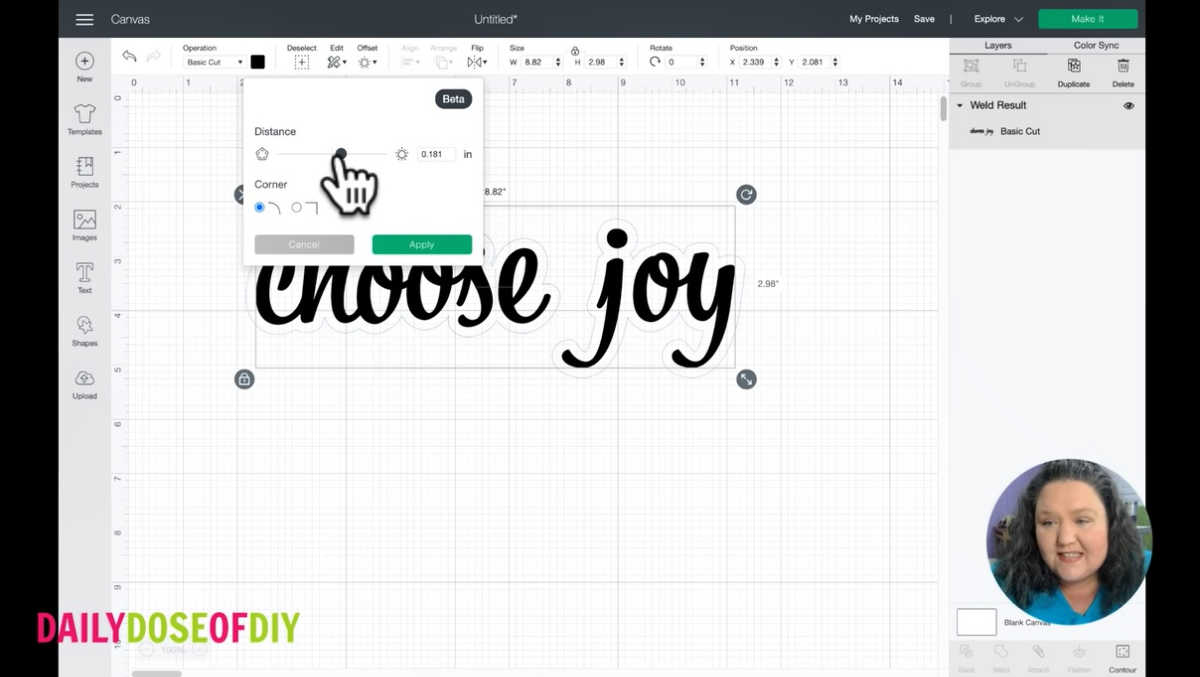Screen dimensions: 1200x677
Task: Click Apply in the offset dialog
Action: [x=422, y=245]
